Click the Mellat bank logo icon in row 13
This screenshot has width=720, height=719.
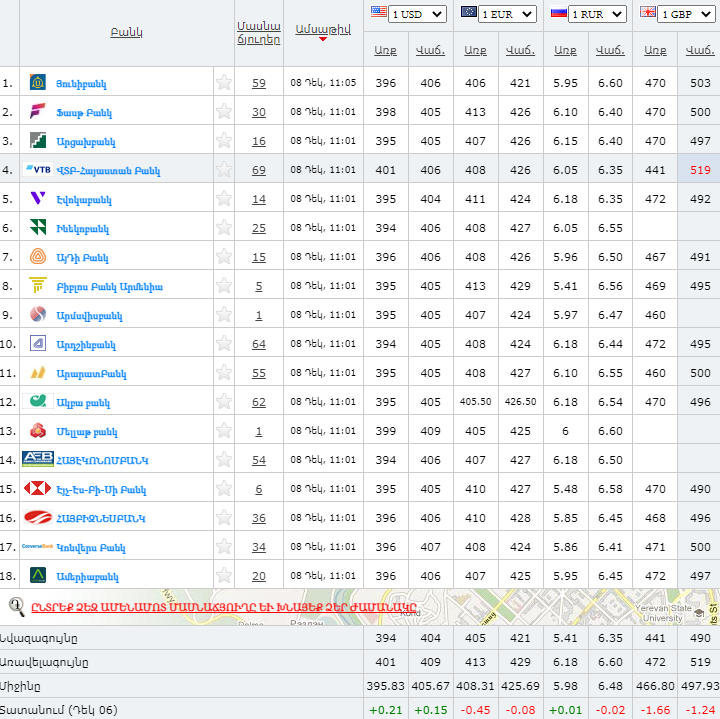38,430
